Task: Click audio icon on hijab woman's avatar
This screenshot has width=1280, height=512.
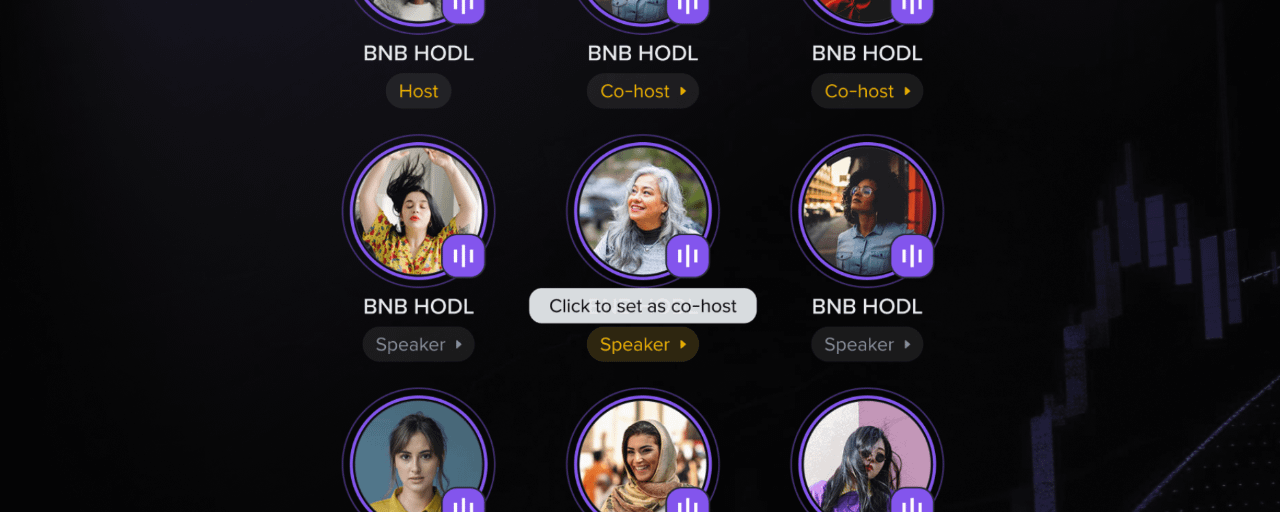Action: pos(688,501)
